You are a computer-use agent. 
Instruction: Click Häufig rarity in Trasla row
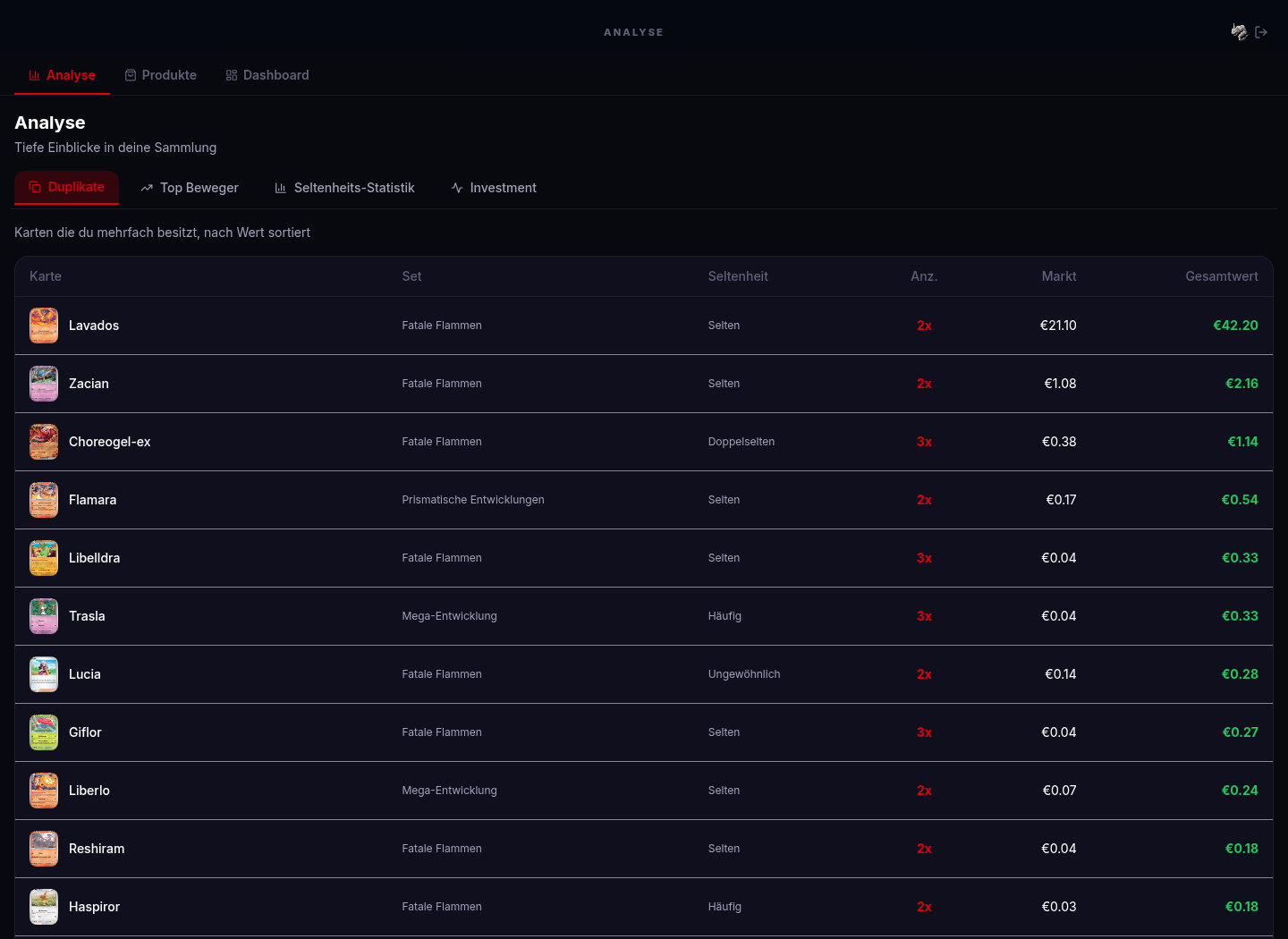pyautogui.click(x=724, y=616)
